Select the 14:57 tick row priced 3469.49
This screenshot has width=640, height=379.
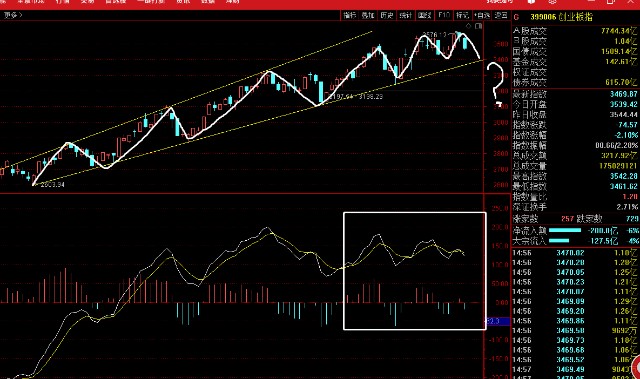(576, 369)
